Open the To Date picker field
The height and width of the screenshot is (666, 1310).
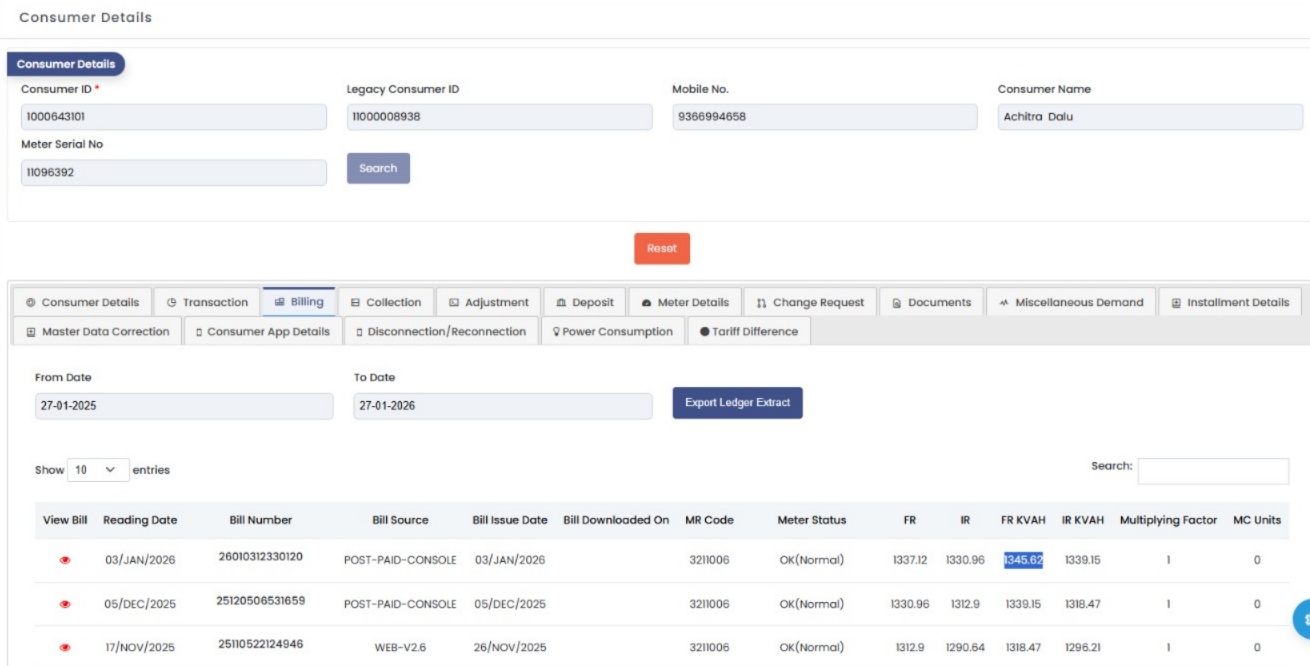(x=503, y=406)
